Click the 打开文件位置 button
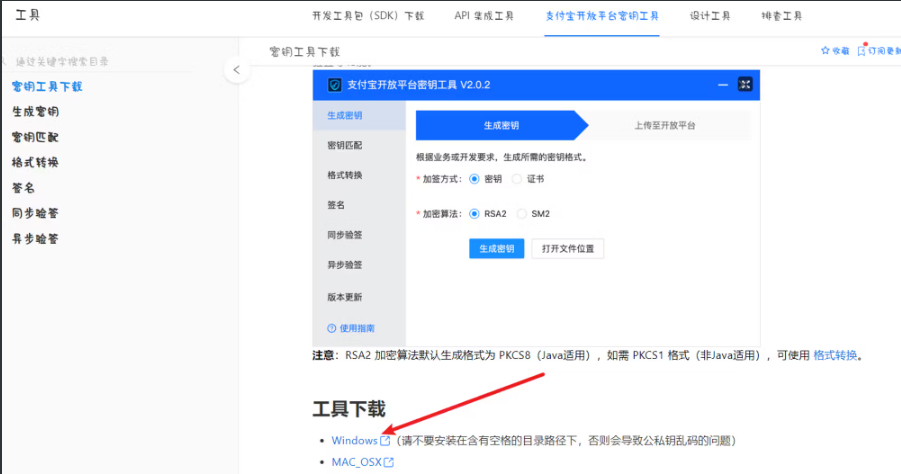This screenshot has width=901, height=474. [x=568, y=249]
